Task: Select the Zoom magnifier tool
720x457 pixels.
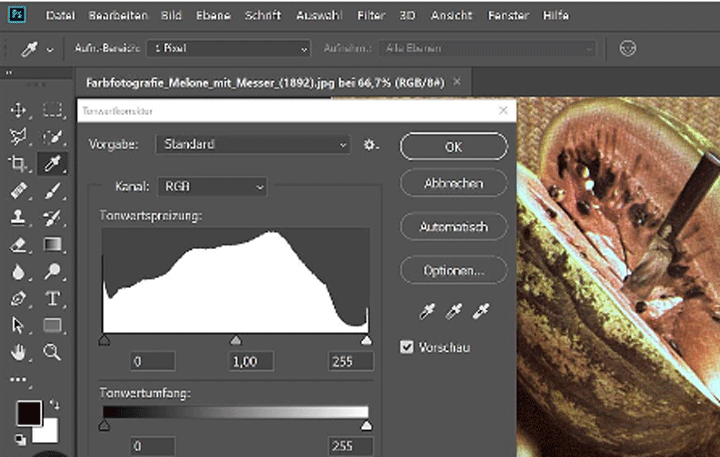Action: (52, 352)
